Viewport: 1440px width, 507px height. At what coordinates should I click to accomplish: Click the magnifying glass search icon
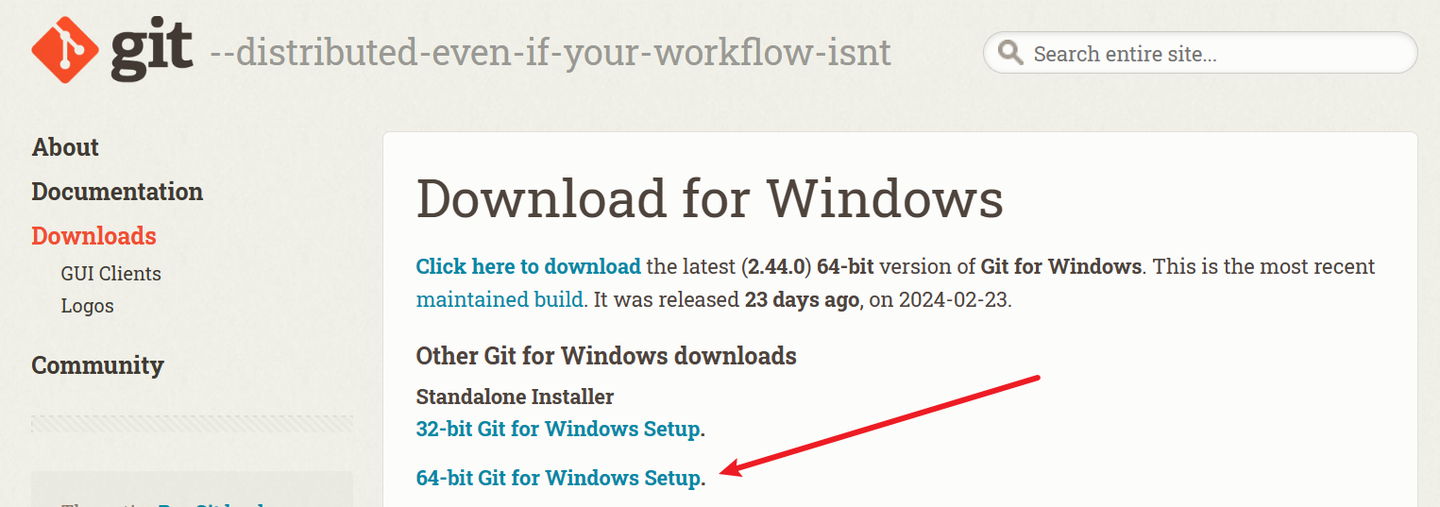[x=1010, y=53]
